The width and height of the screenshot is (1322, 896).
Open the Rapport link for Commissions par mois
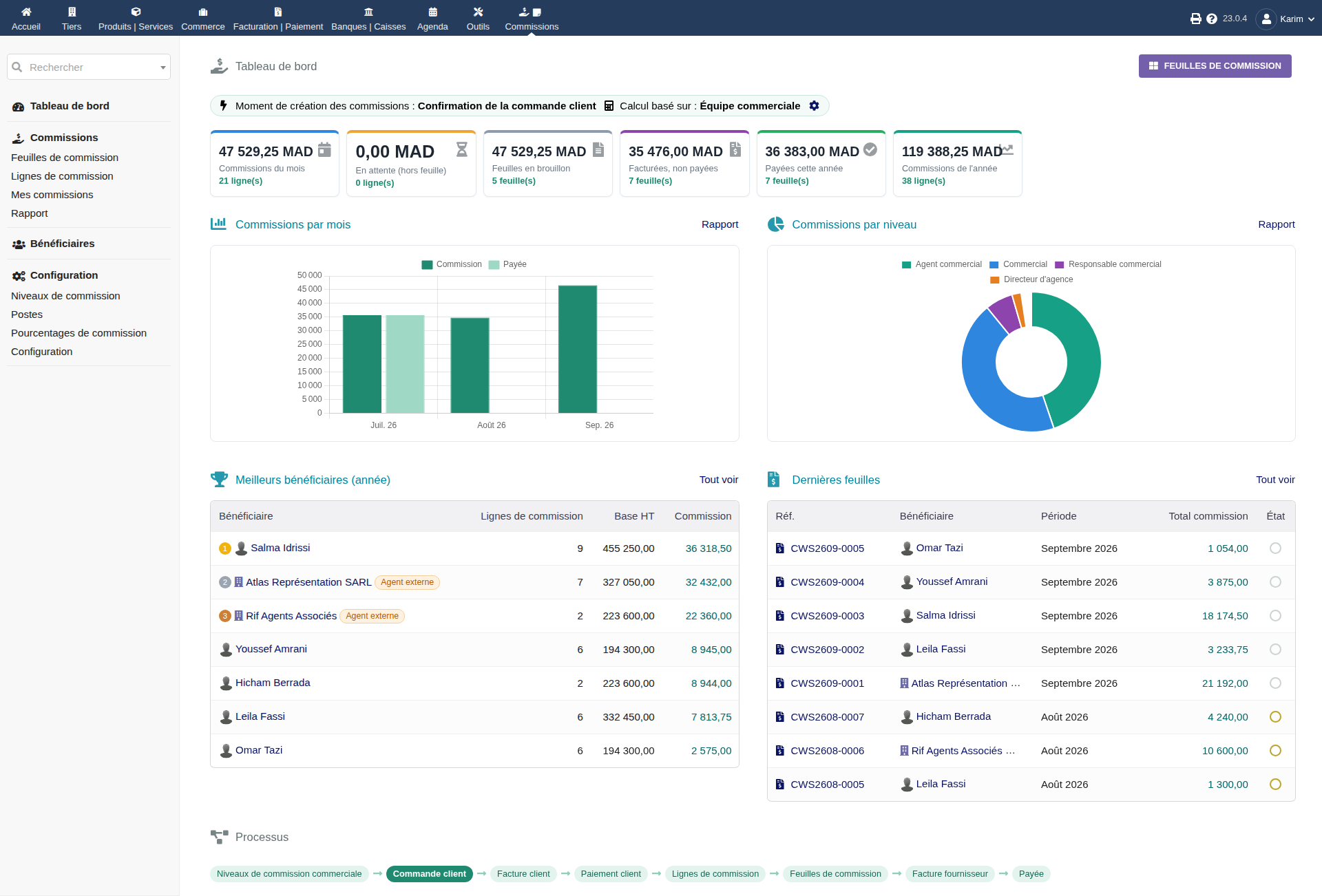(x=720, y=224)
